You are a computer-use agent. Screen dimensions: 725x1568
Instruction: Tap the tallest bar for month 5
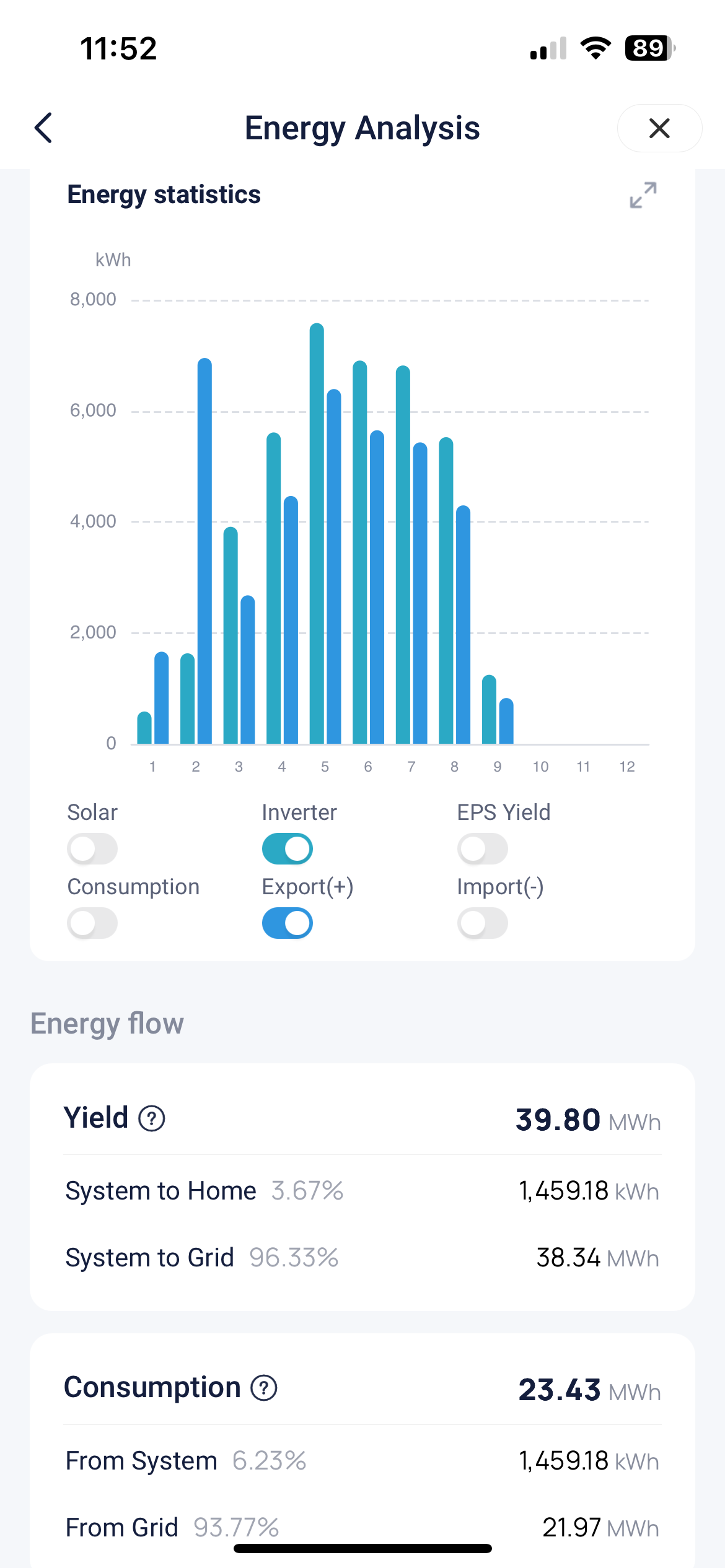pyautogui.click(x=317, y=533)
